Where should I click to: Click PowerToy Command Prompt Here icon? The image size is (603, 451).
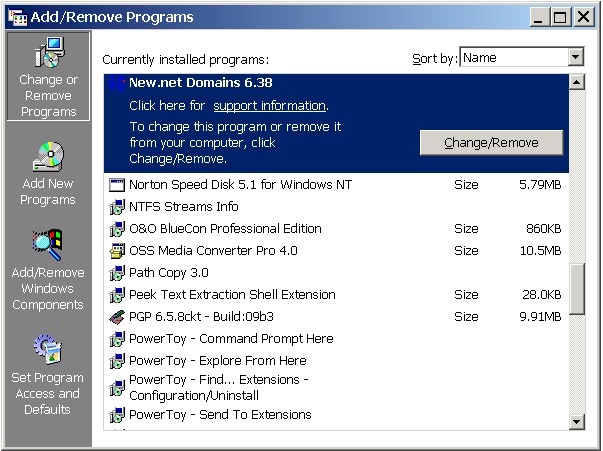(117, 339)
